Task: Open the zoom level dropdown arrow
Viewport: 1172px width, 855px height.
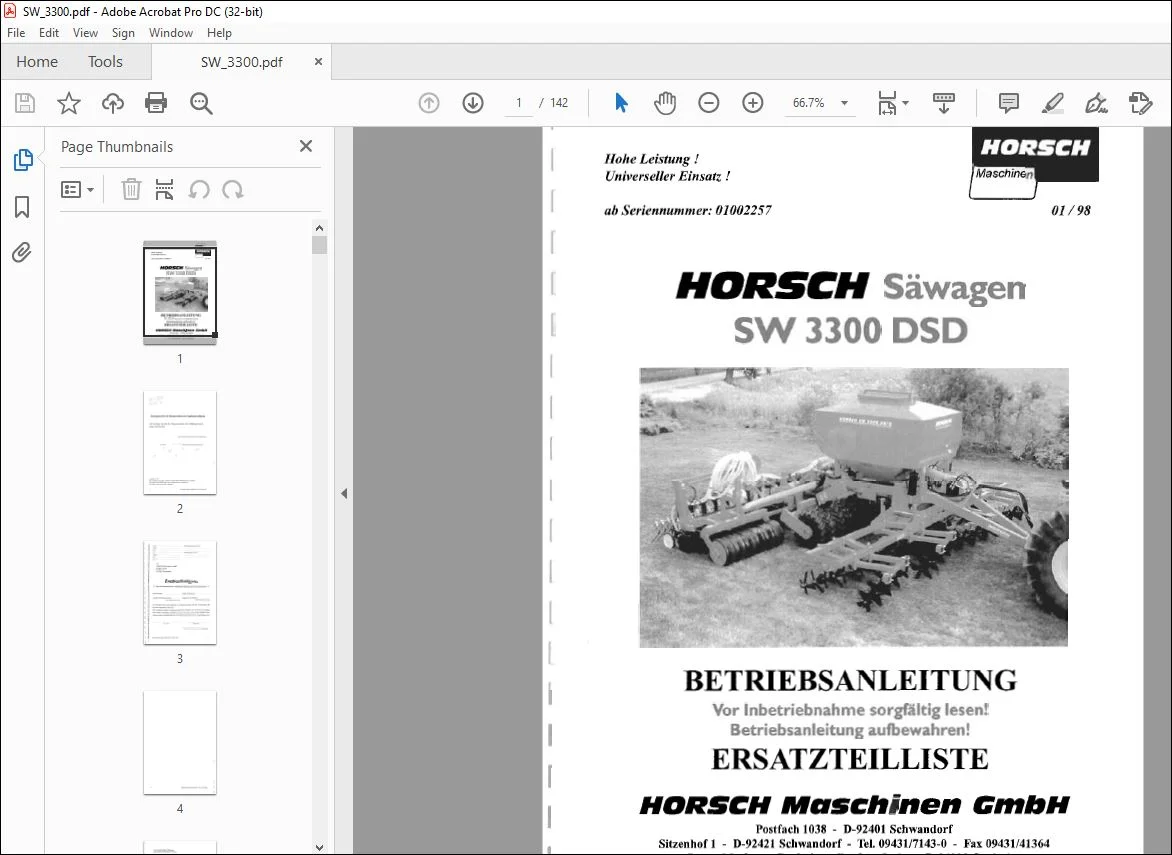Action: [845, 103]
